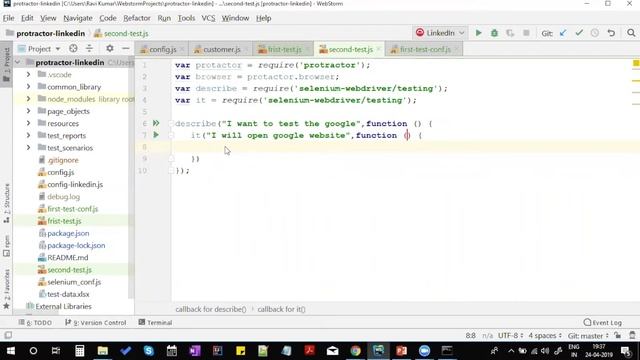
Task: Open package.json in project tree
Action: pyautogui.click(x=68, y=233)
